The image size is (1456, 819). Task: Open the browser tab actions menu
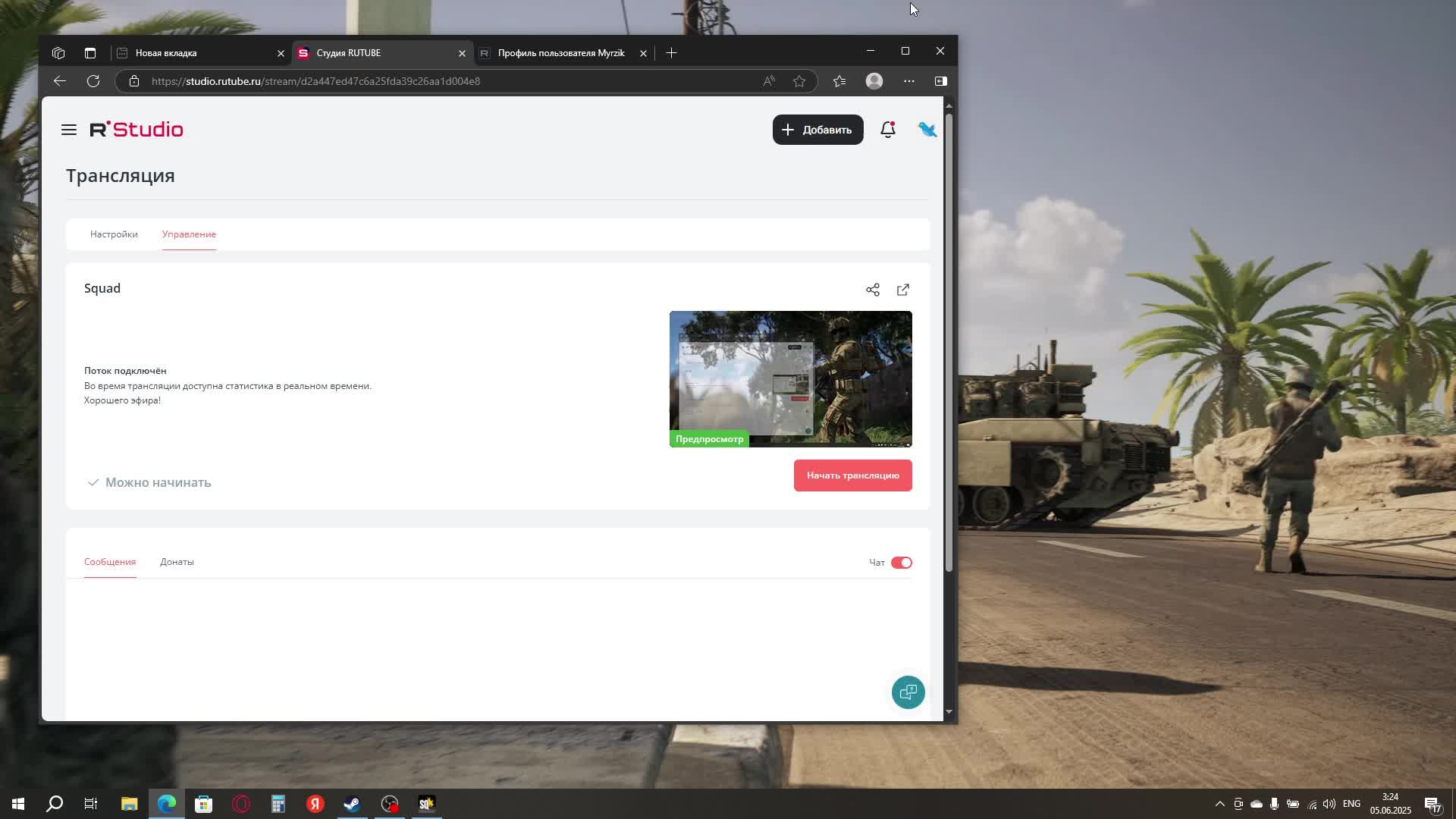90,53
